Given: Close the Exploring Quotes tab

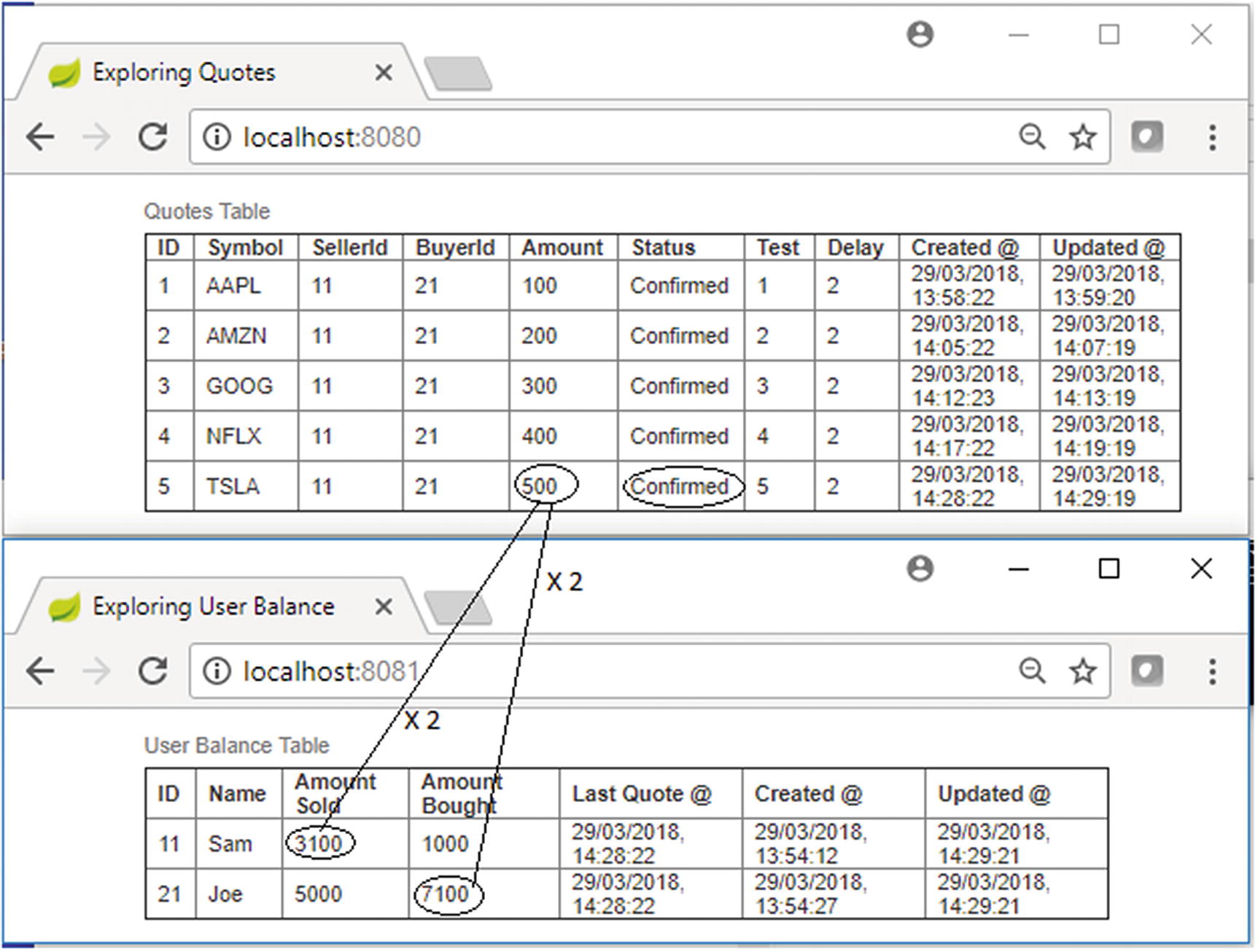Looking at the screenshot, I should 384,72.
